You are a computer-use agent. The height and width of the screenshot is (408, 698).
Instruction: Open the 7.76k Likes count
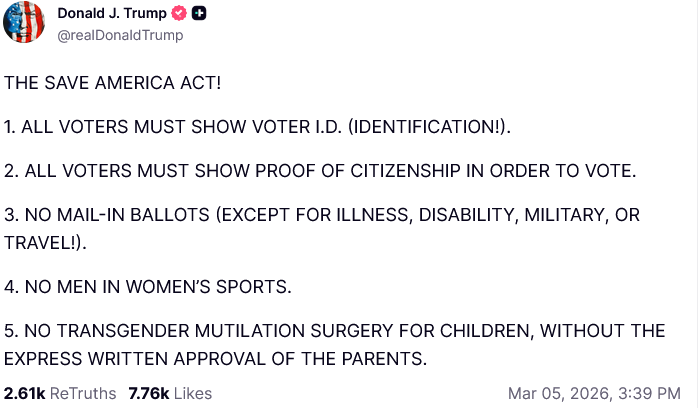coord(149,394)
